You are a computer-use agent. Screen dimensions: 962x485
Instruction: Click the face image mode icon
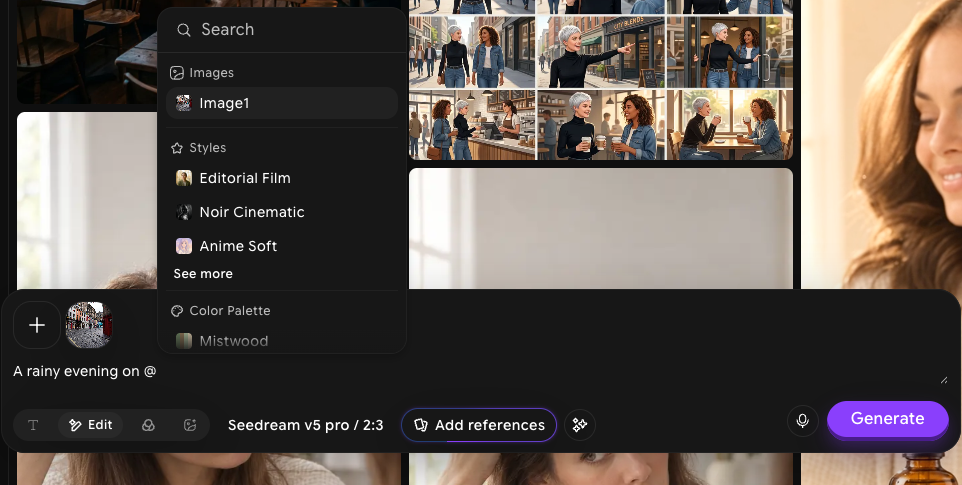pos(190,425)
